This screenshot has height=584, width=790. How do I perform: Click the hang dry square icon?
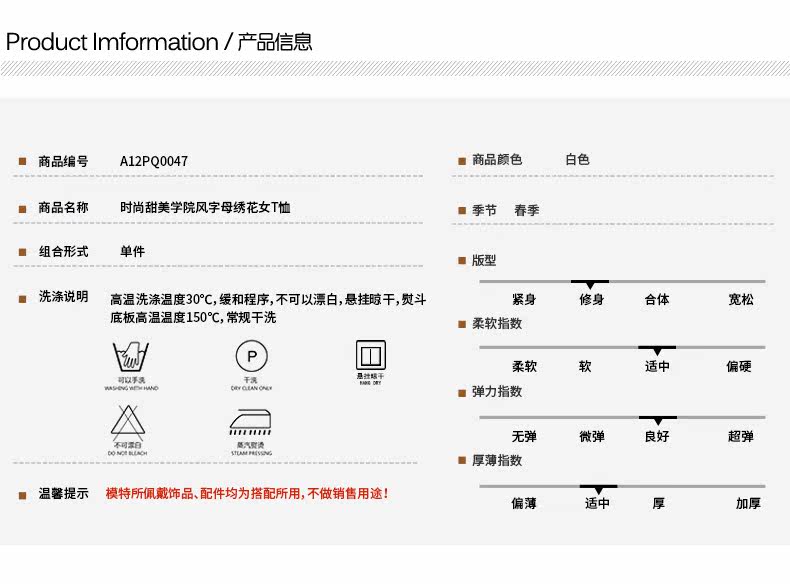click(x=371, y=355)
